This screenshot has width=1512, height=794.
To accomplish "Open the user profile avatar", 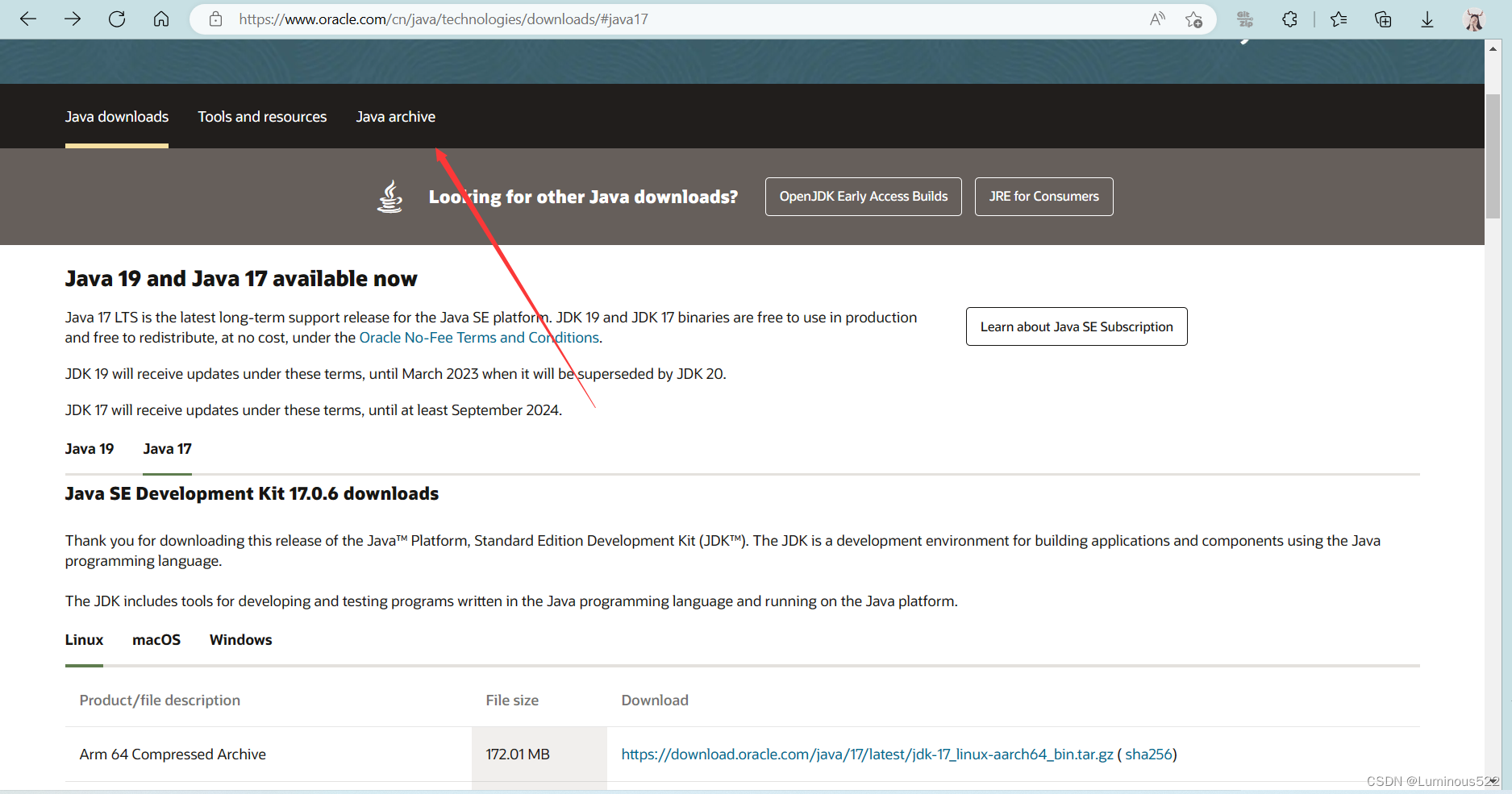I will coord(1474,19).
